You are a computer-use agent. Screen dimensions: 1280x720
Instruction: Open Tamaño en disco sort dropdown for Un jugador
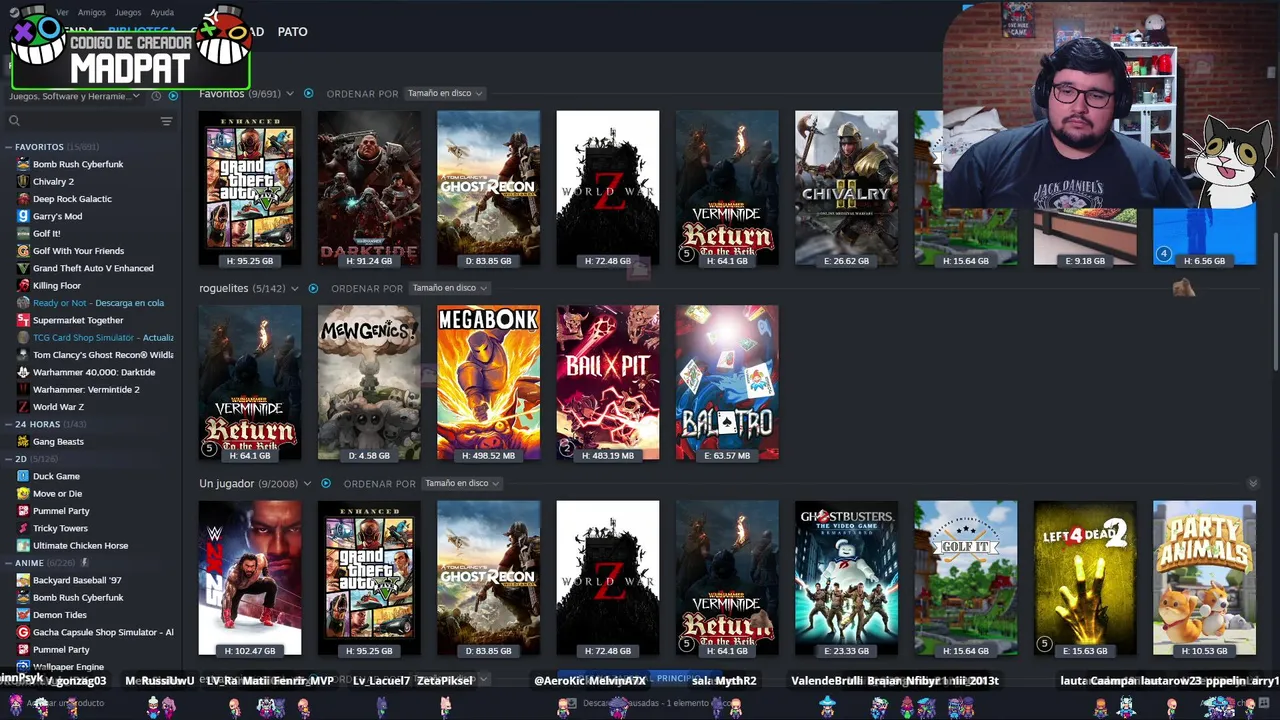(x=462, y=483)
